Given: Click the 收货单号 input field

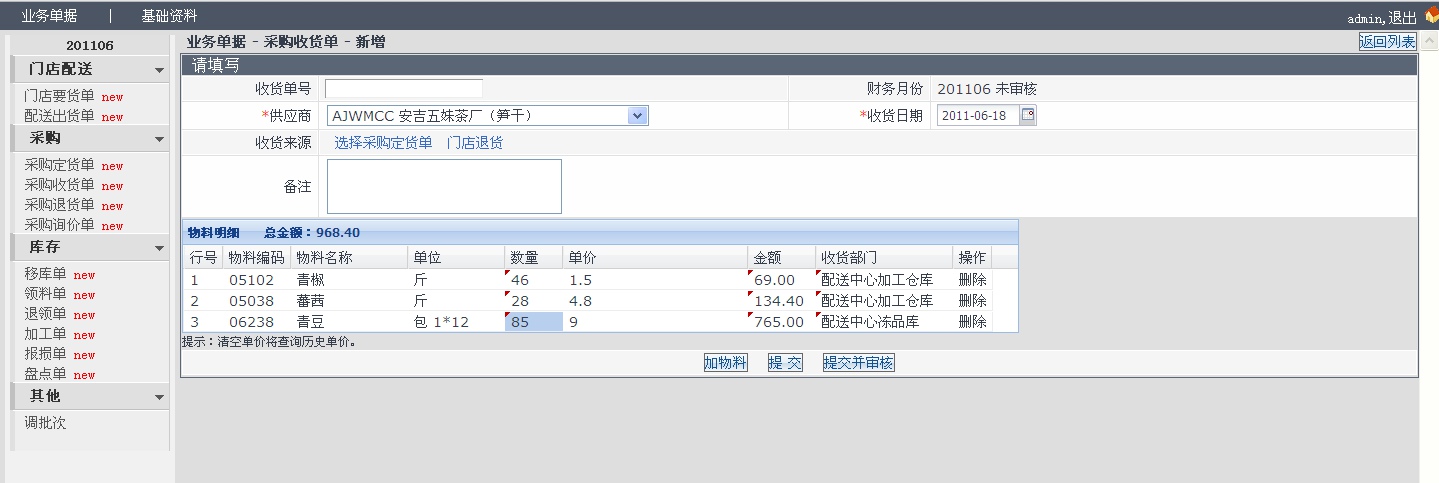Looking at the screenshot, I should point(404,89).
